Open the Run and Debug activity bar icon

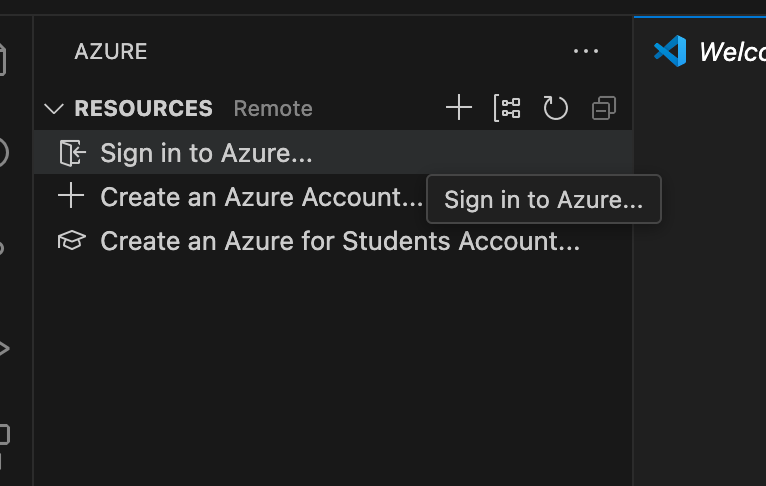(x=3, y=348)
